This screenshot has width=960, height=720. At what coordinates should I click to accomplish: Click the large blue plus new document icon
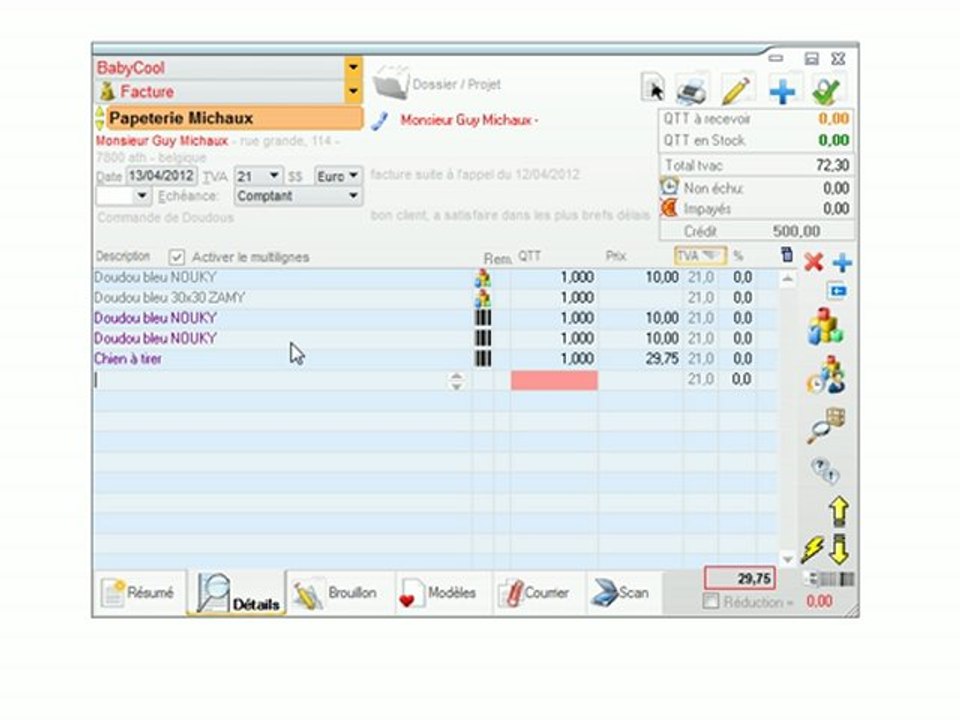(x=782, y=91)
